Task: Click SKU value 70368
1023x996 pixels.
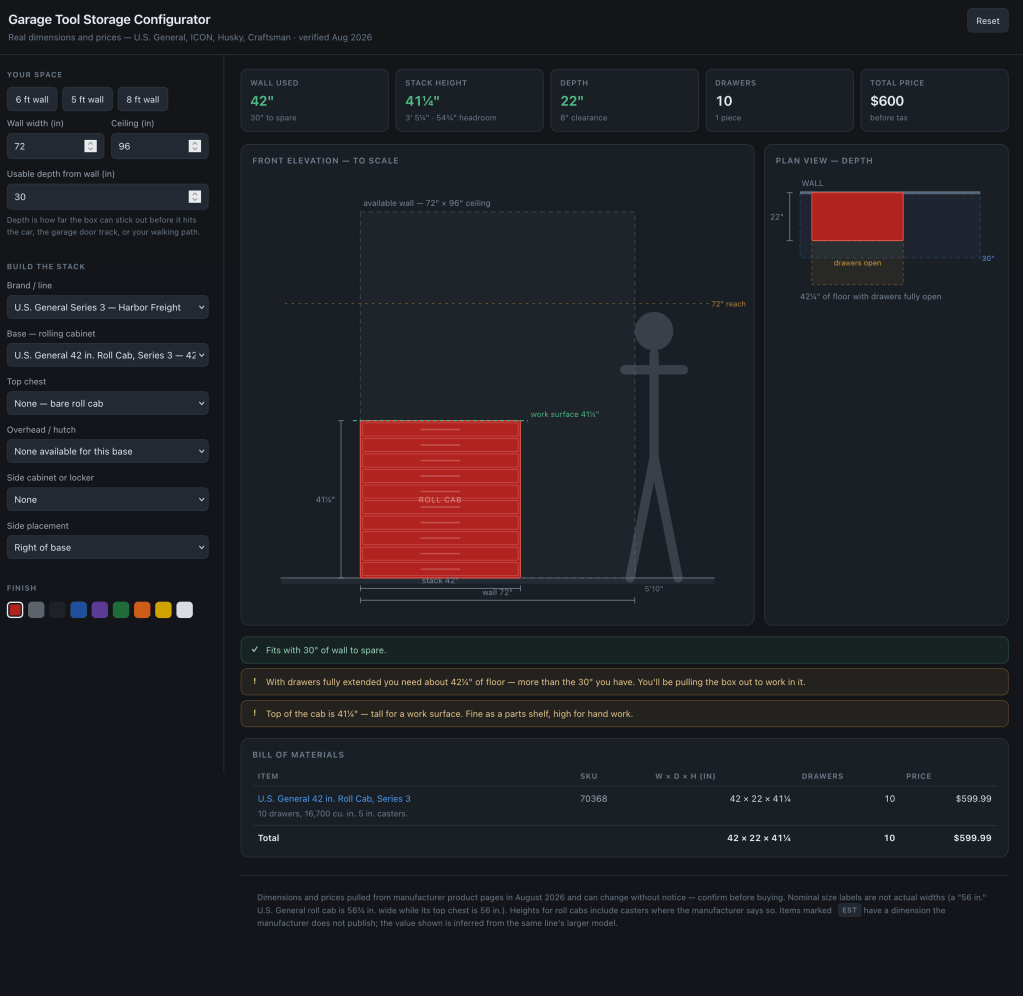Action: 594,798
